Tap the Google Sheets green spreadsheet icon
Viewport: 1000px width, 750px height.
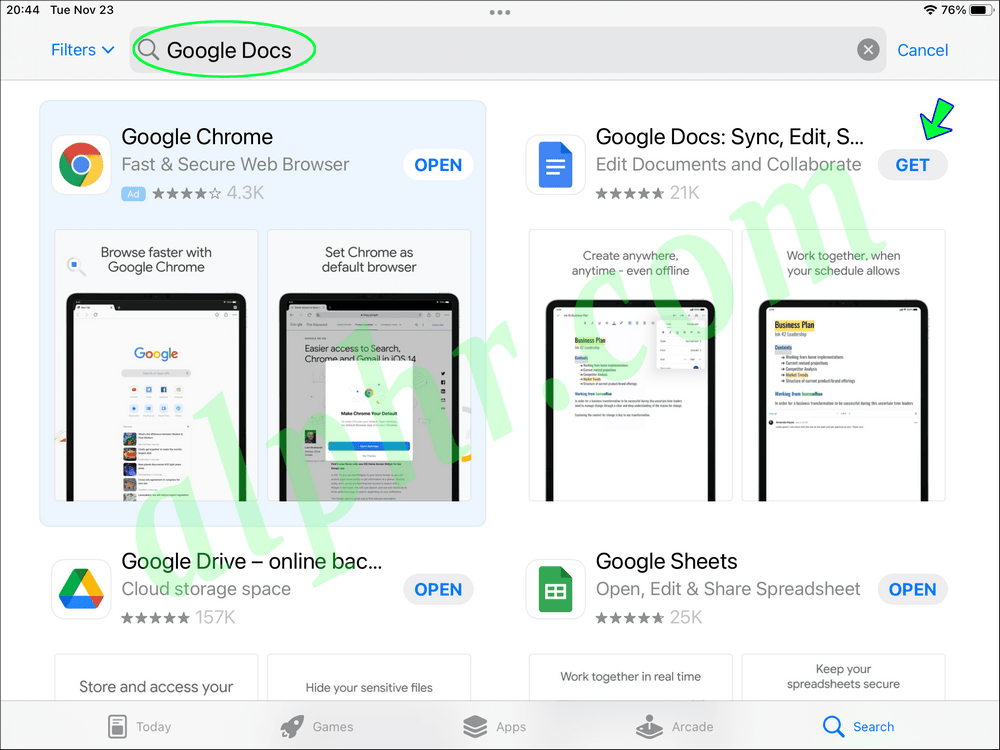coord(555,589)
